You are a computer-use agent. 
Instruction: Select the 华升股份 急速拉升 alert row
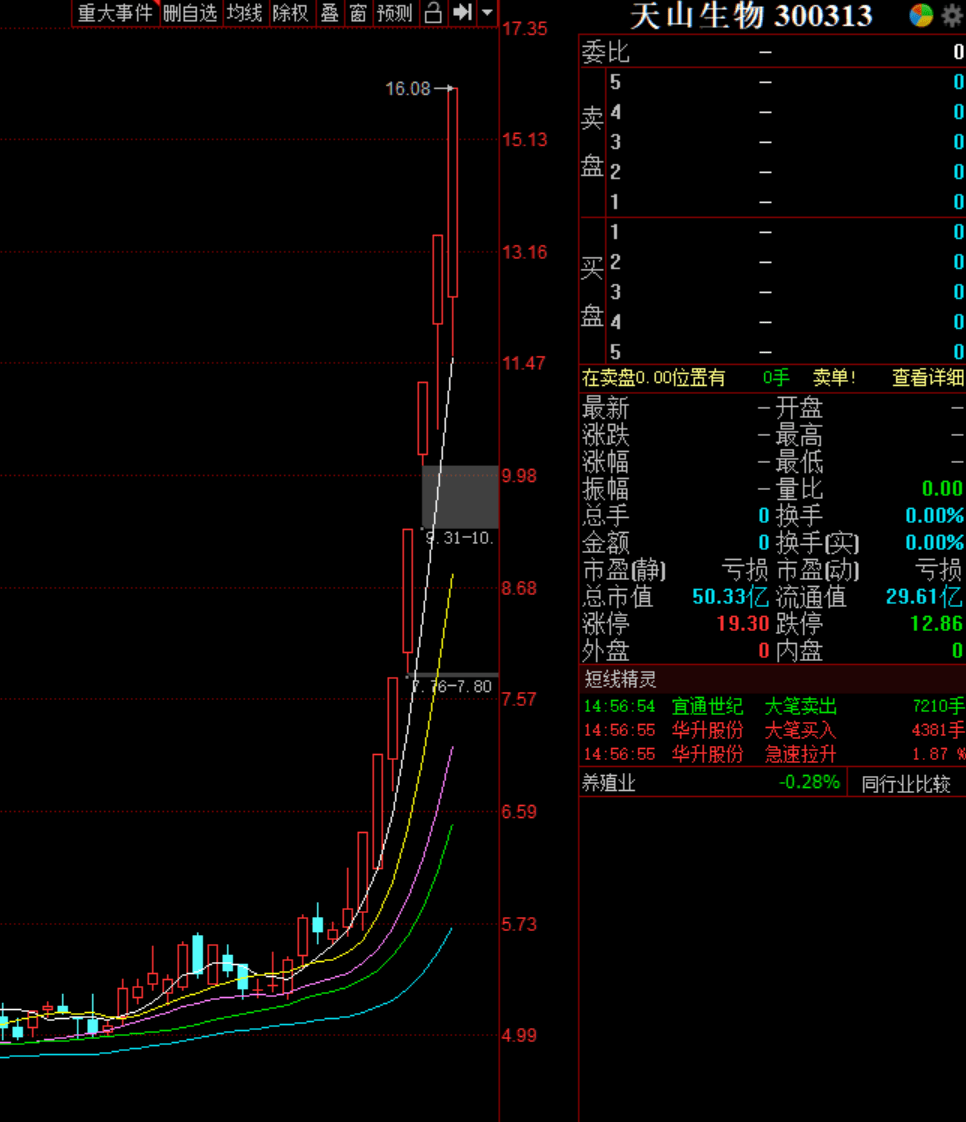coord(774,753)
